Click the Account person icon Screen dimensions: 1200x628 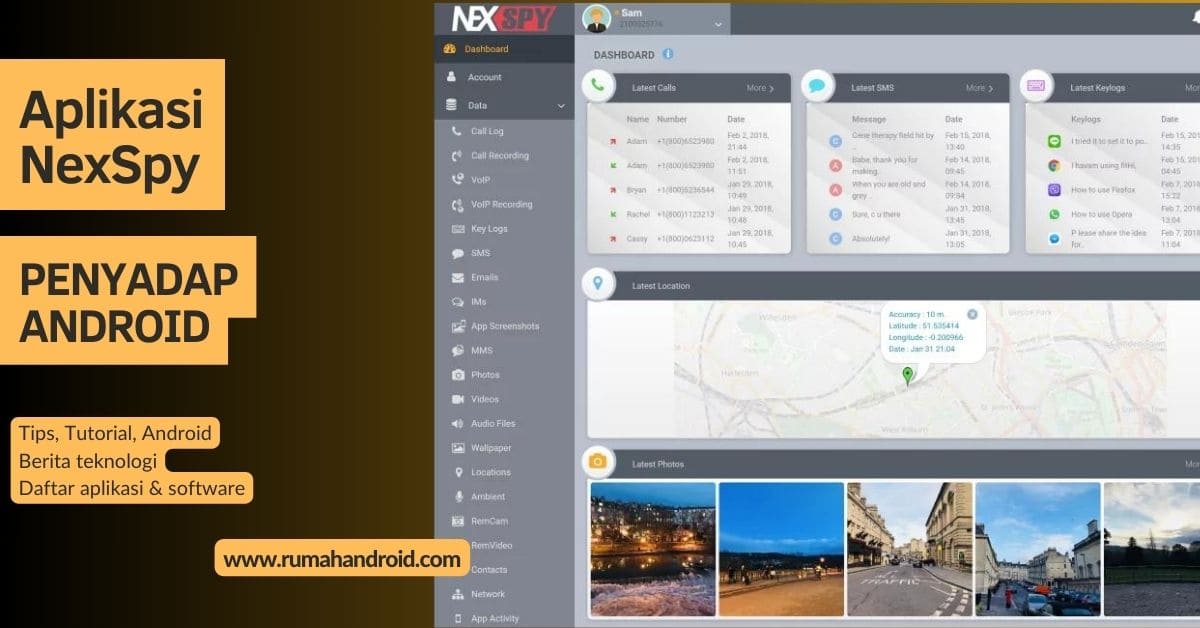point(451,77)
